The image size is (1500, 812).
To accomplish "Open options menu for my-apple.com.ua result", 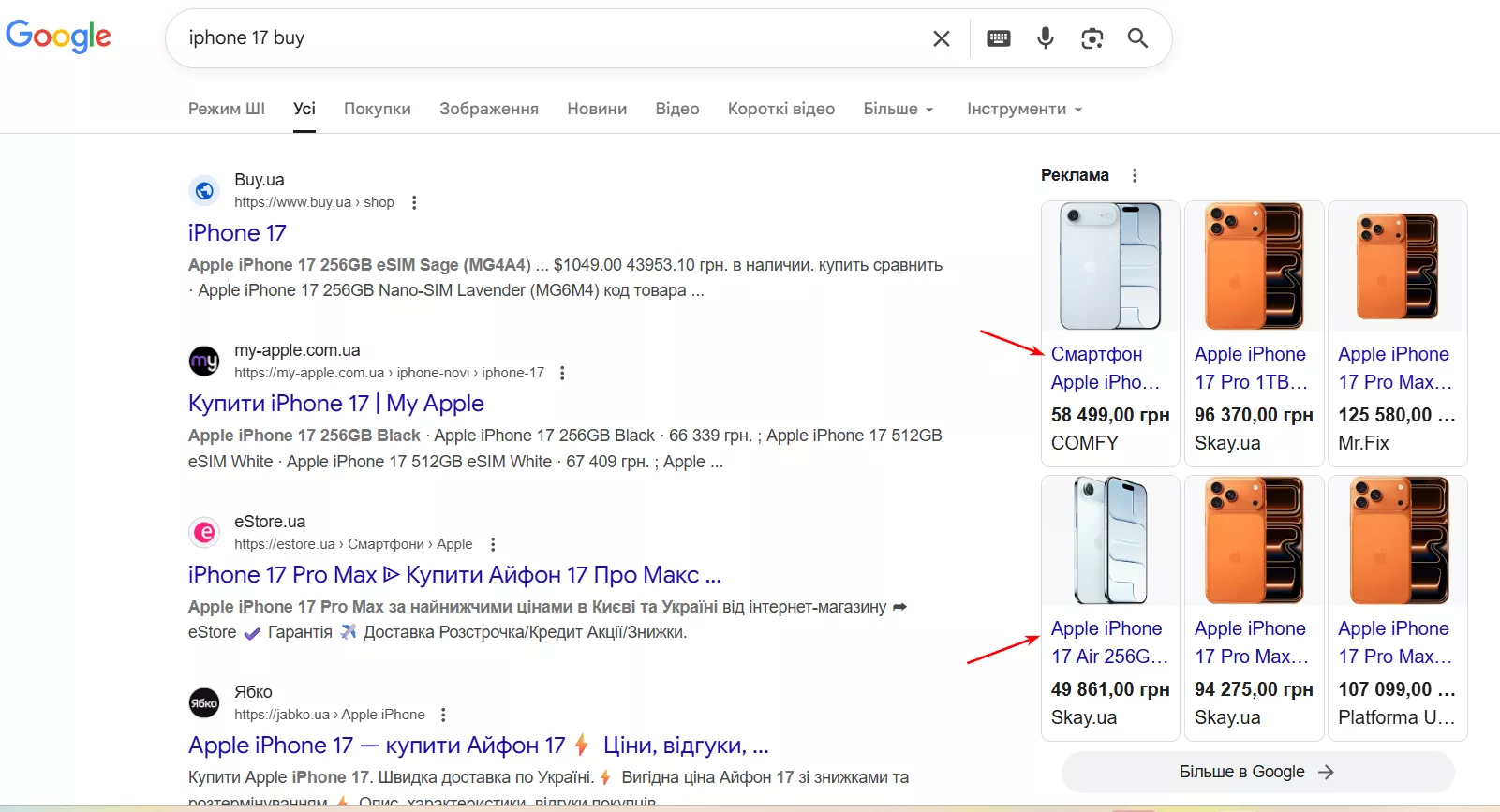I will [562, 373].
